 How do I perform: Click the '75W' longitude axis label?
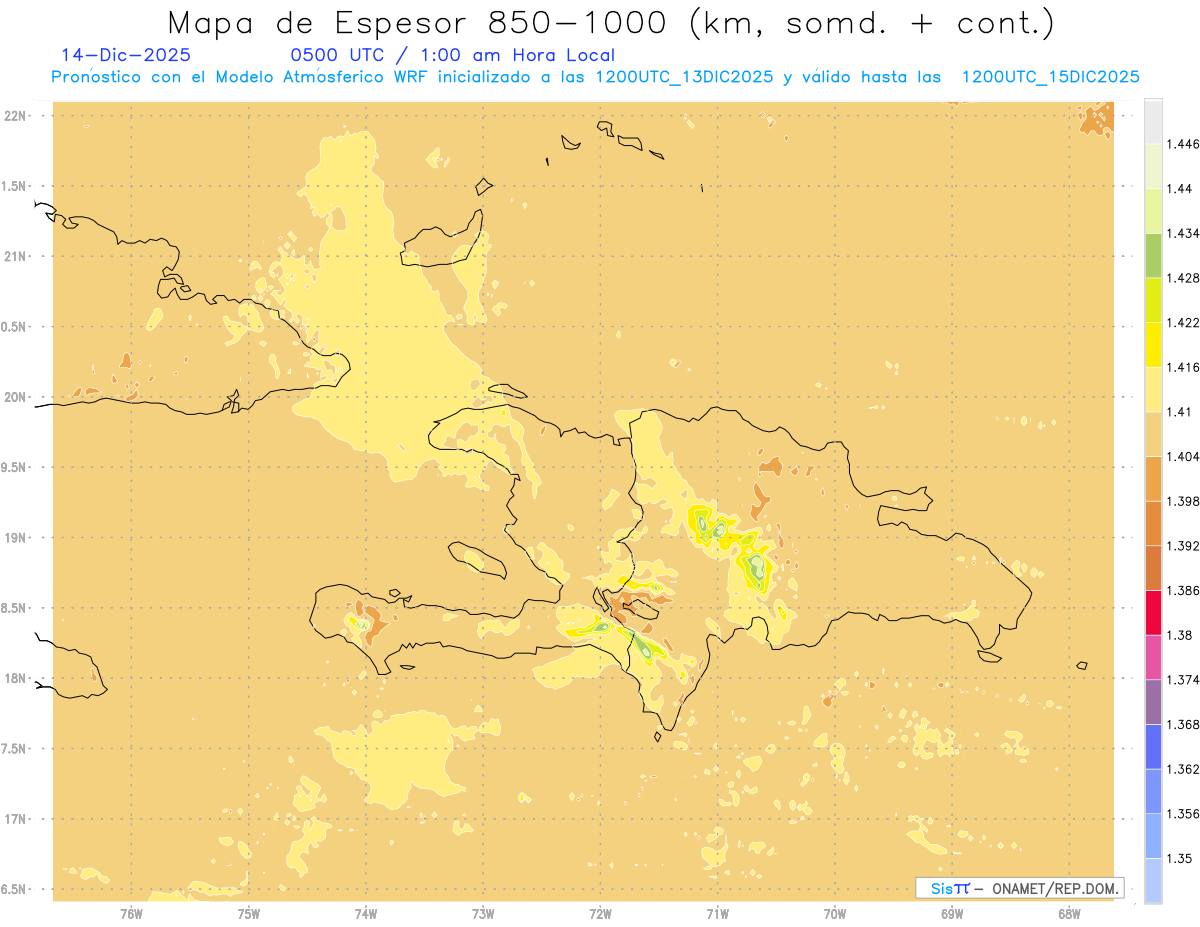tap(249, 913)
